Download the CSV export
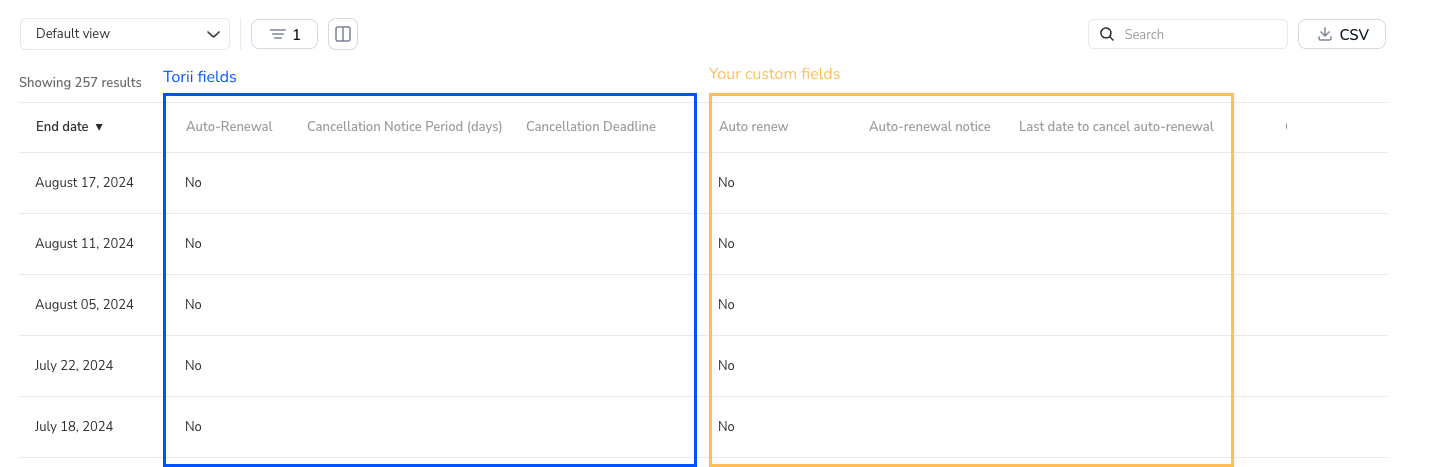This screenshot has height=467, width=1435. (x=1341, y=34)
